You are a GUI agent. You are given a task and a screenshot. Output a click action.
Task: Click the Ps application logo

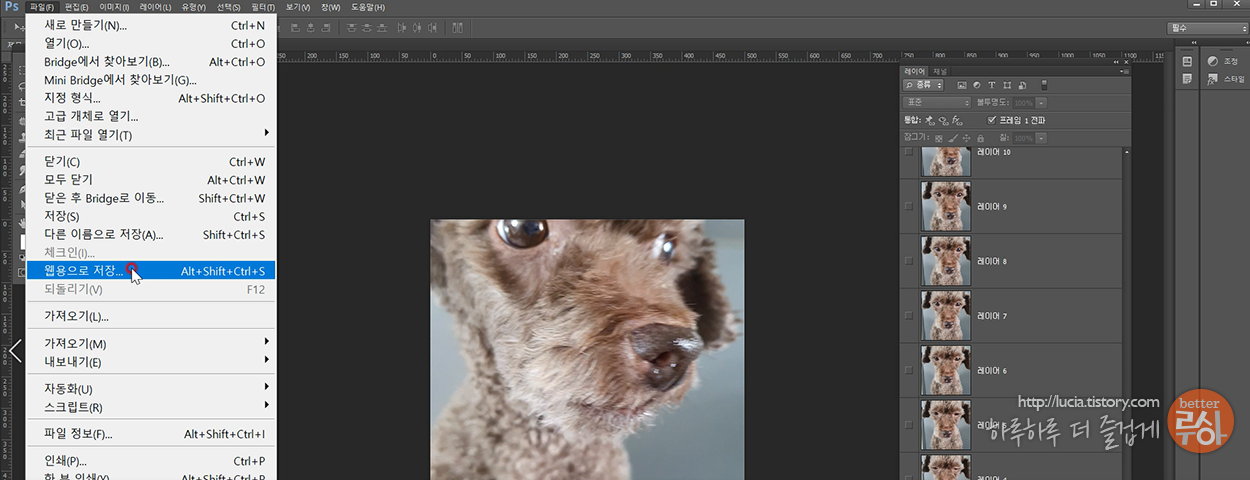(x=11, y=7)
